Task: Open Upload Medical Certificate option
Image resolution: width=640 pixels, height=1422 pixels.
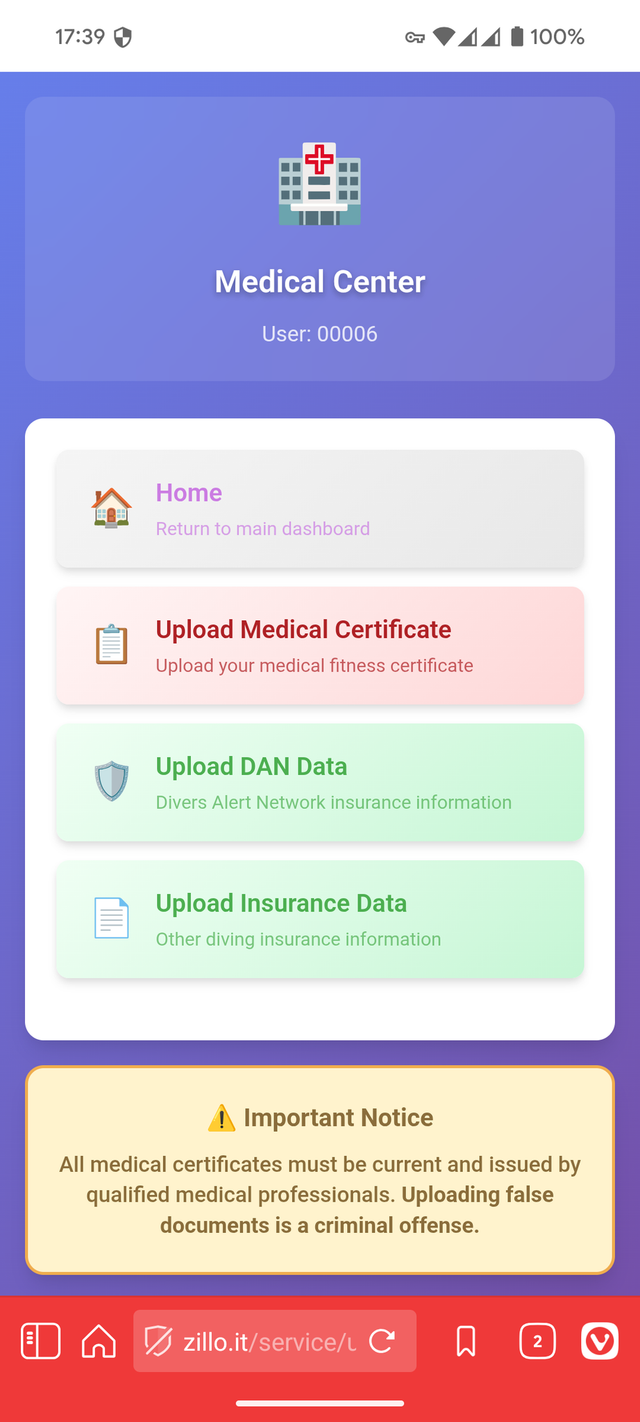Action: (320, 645)
